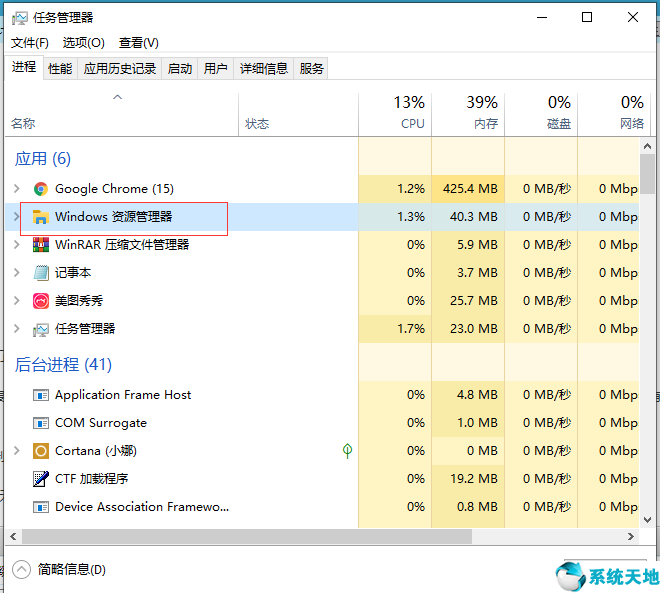Click the 425.4 MB memory cell

tap(470, 189)
